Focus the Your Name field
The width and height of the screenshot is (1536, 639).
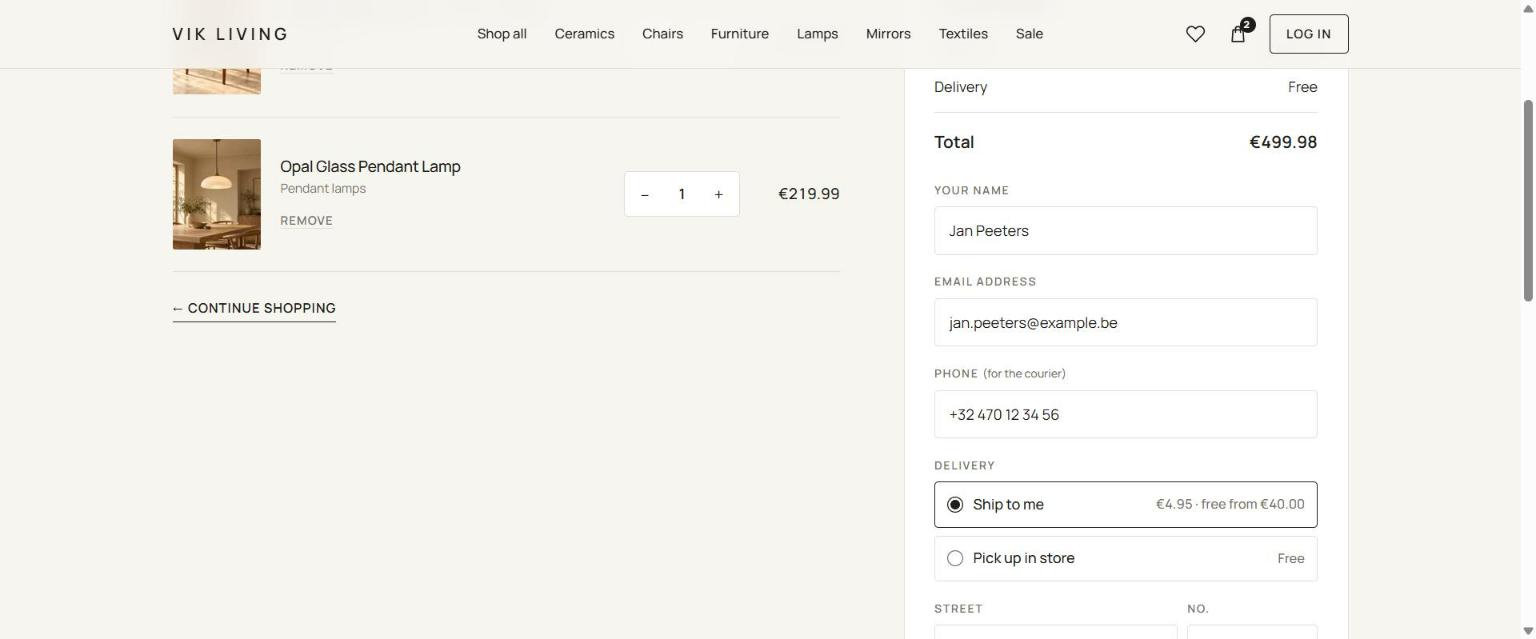[x=1125, y=230]
